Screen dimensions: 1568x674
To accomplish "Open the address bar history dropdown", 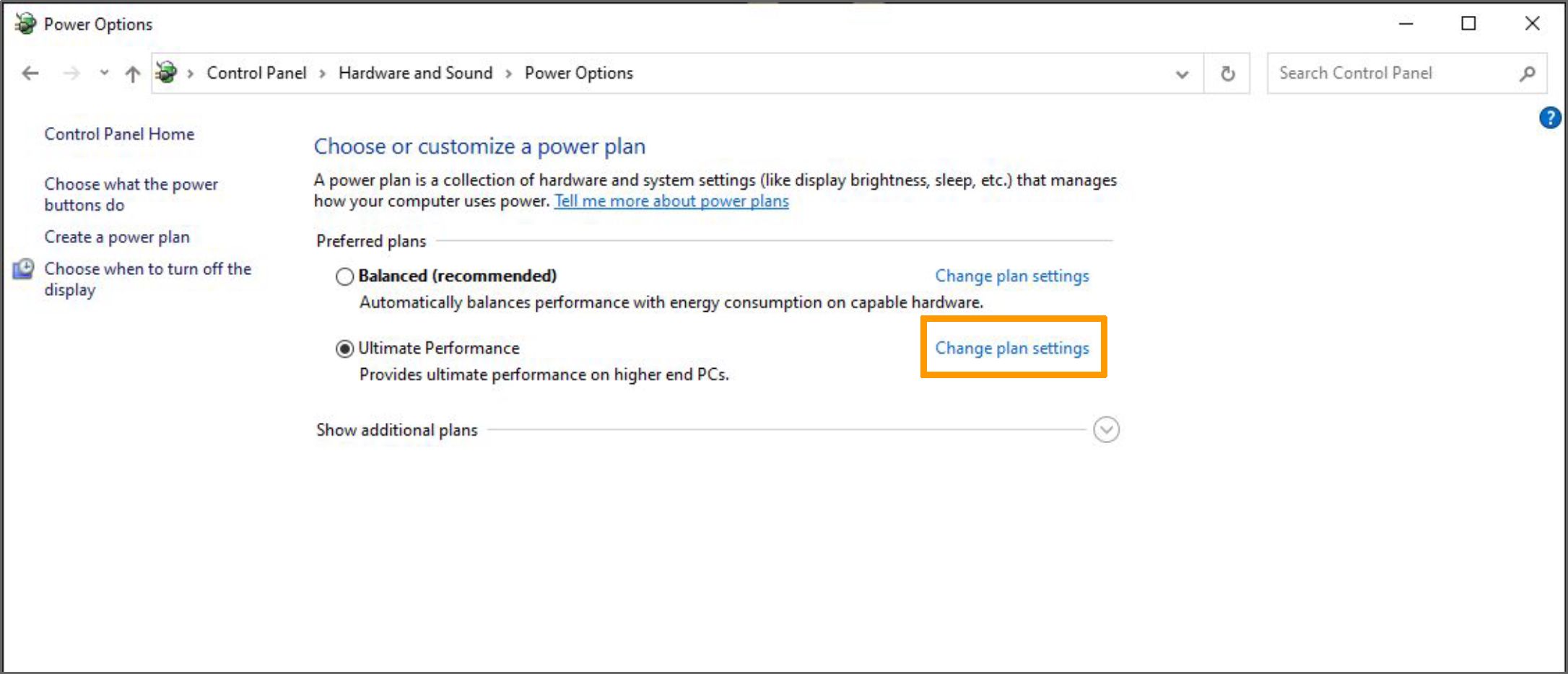I will click(x=1182, y=74).
